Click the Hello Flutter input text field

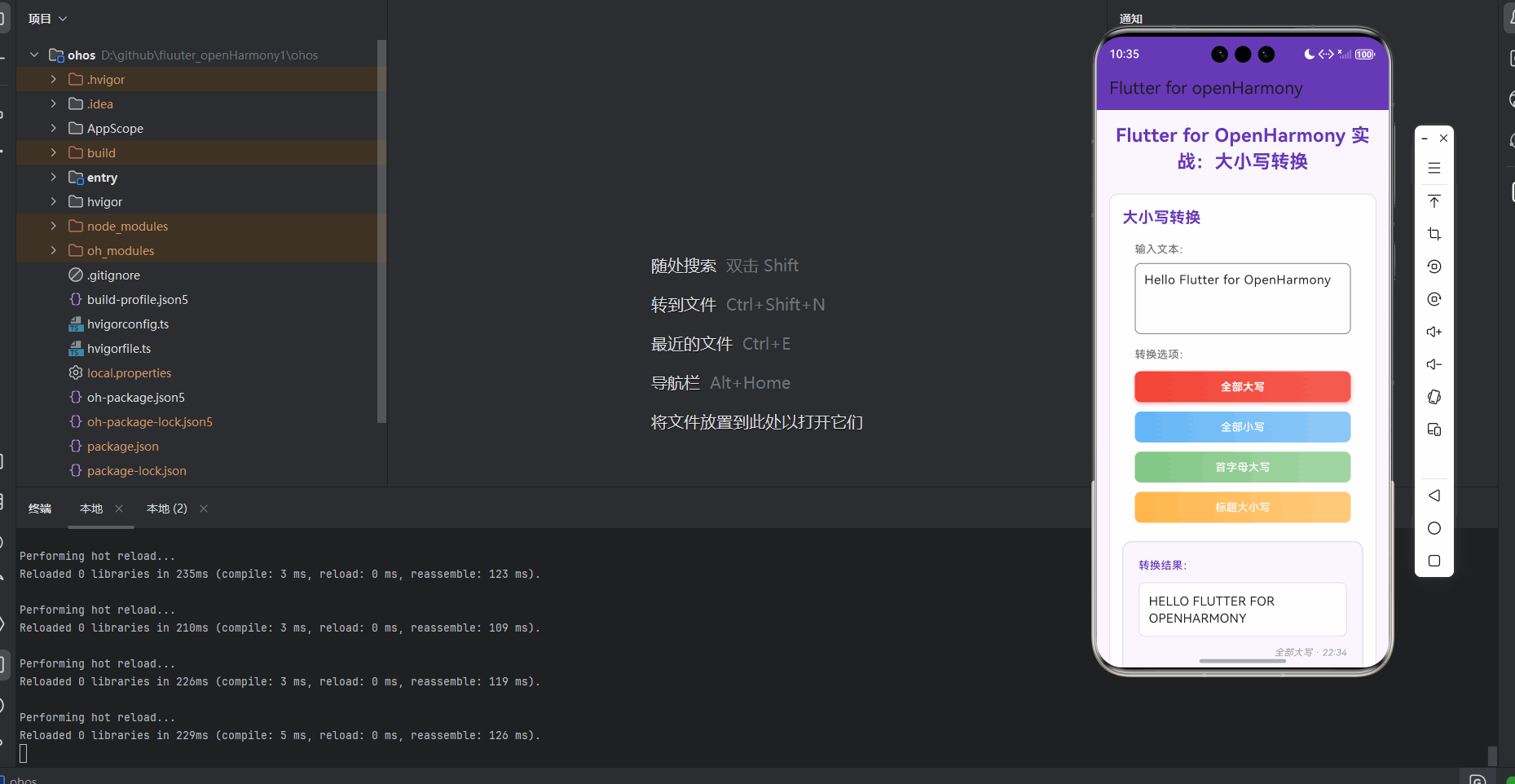(1242, 298)
